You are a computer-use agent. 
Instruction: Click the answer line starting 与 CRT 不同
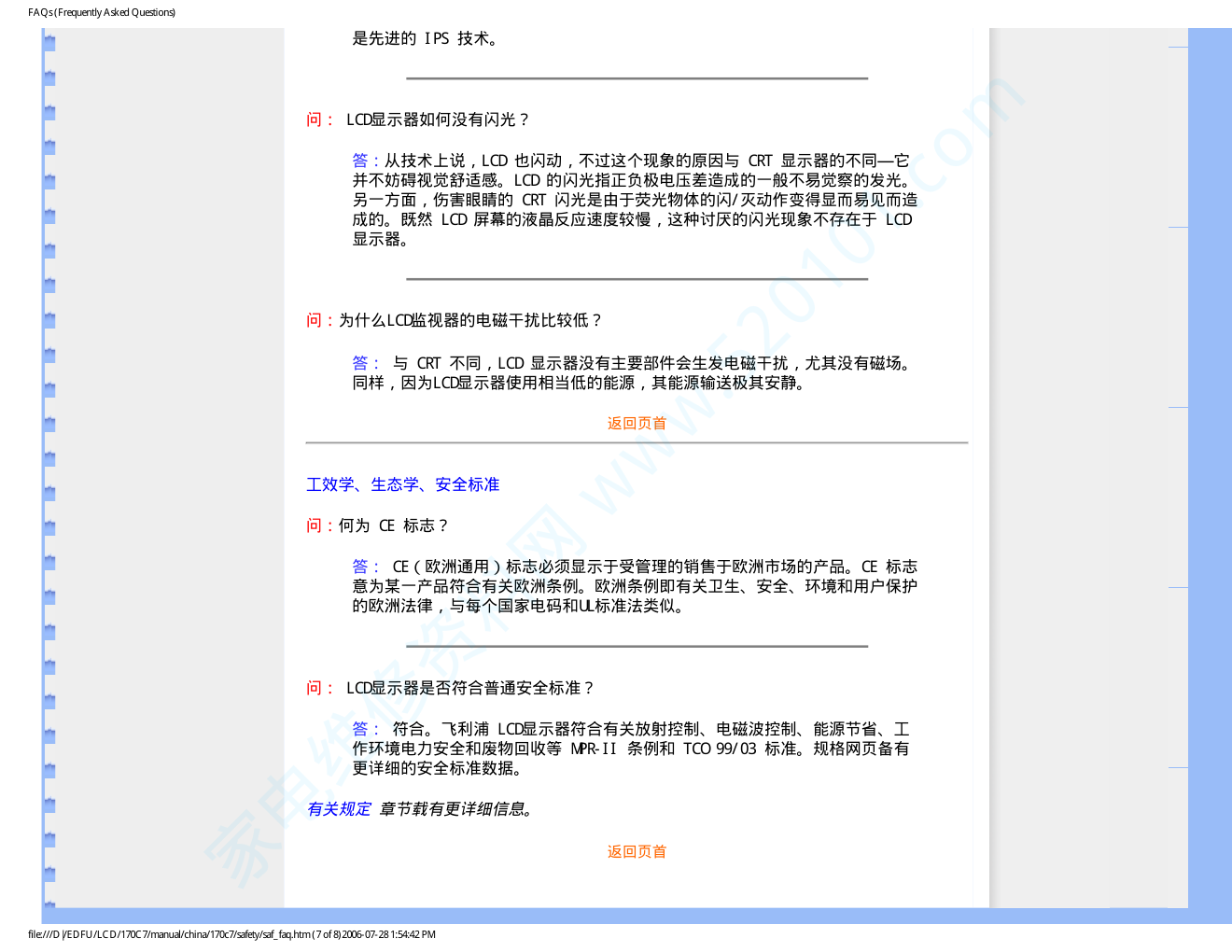[x=634, y=363]
